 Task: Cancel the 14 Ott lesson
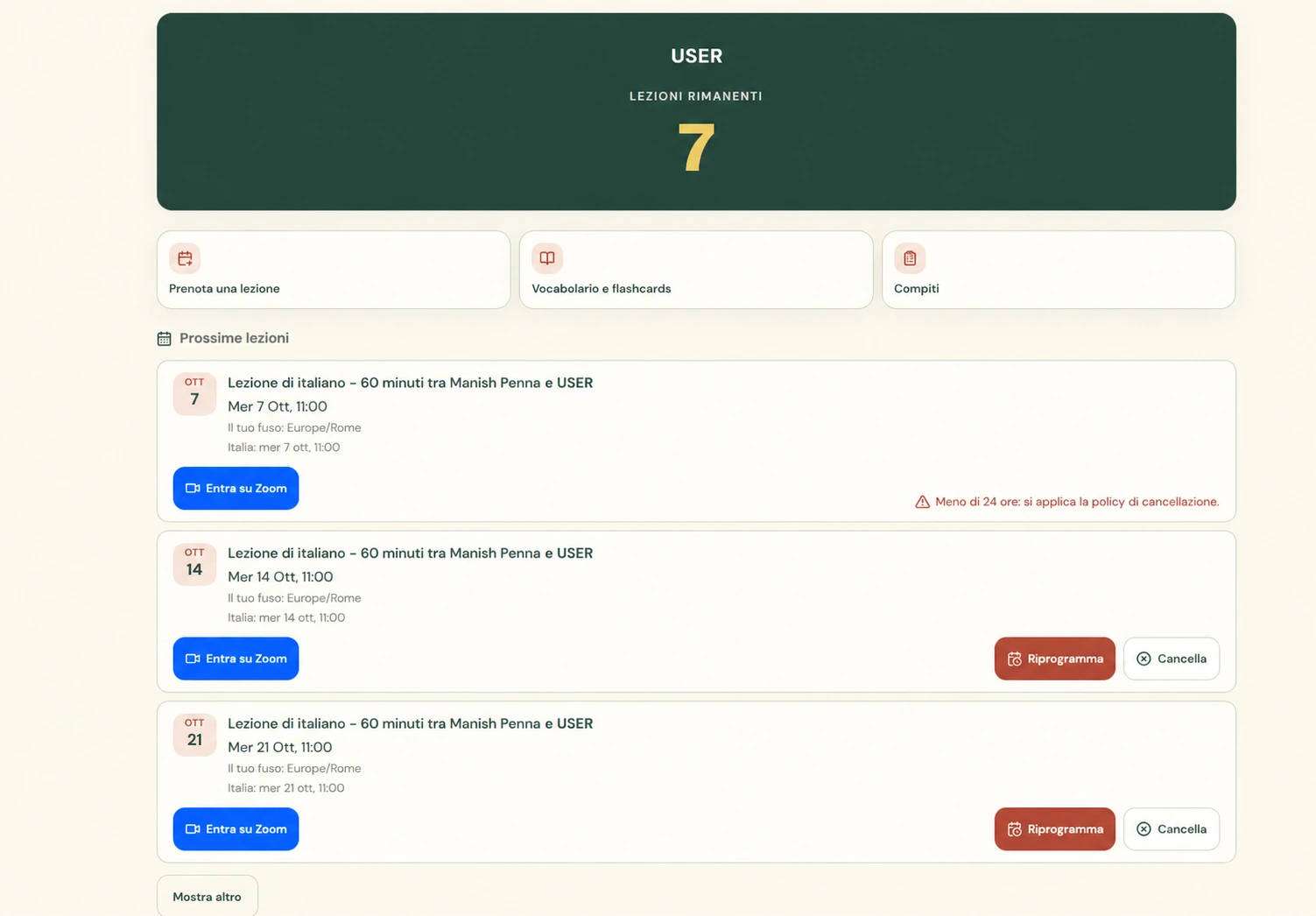[x=1172, y=659]
